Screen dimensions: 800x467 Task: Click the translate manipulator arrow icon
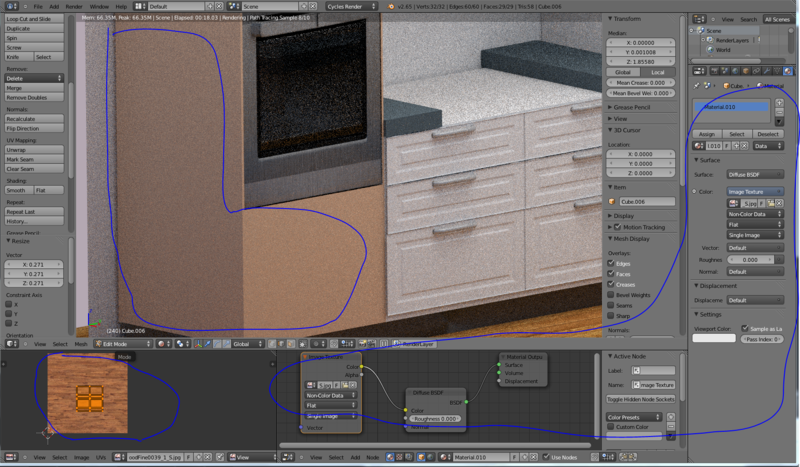pos(207,344)
